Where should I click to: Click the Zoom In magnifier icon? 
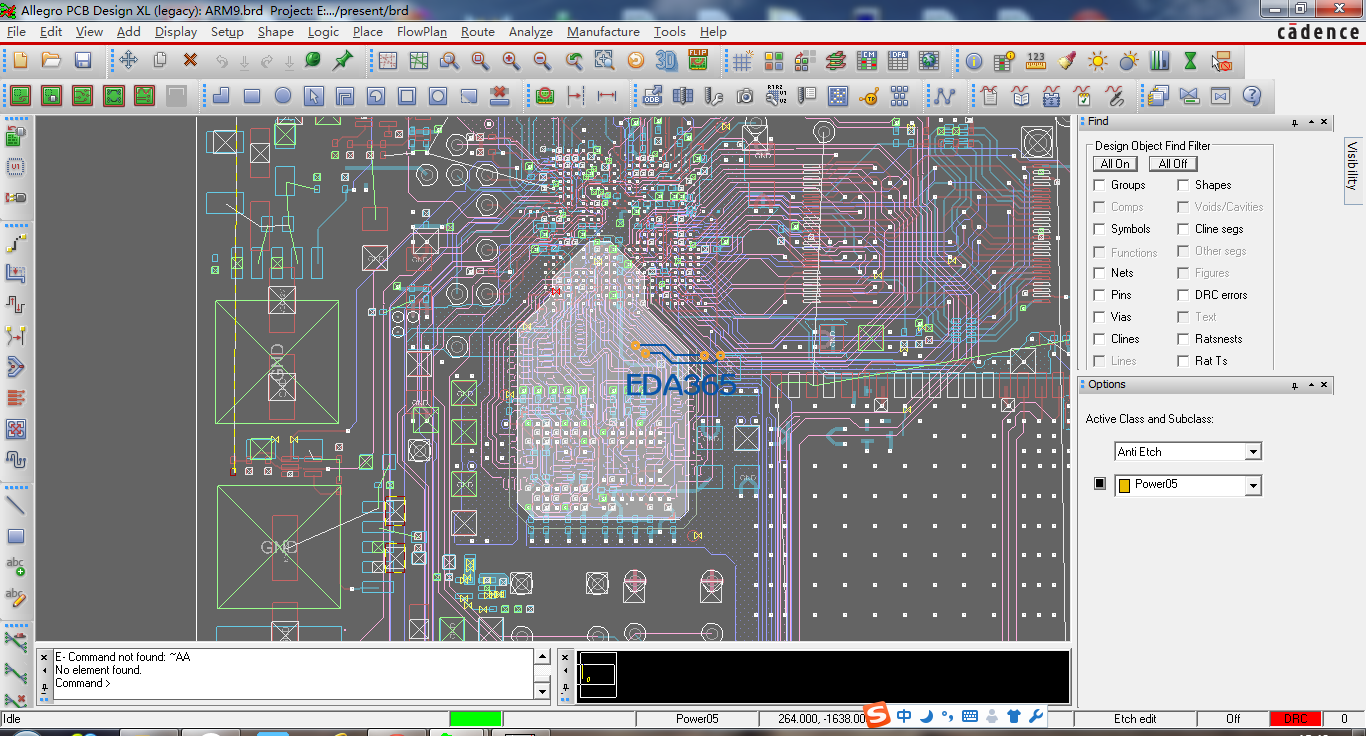point(511,61)
